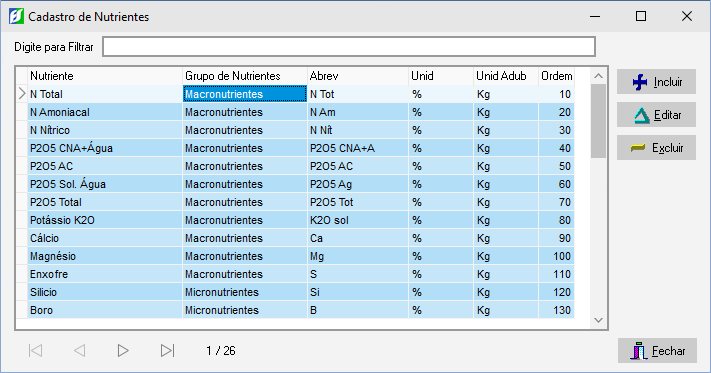Select the 'N Total' nutrient cell
Image resolution: width=711 pixels, height=373 pixels.
tap(105, 94)
